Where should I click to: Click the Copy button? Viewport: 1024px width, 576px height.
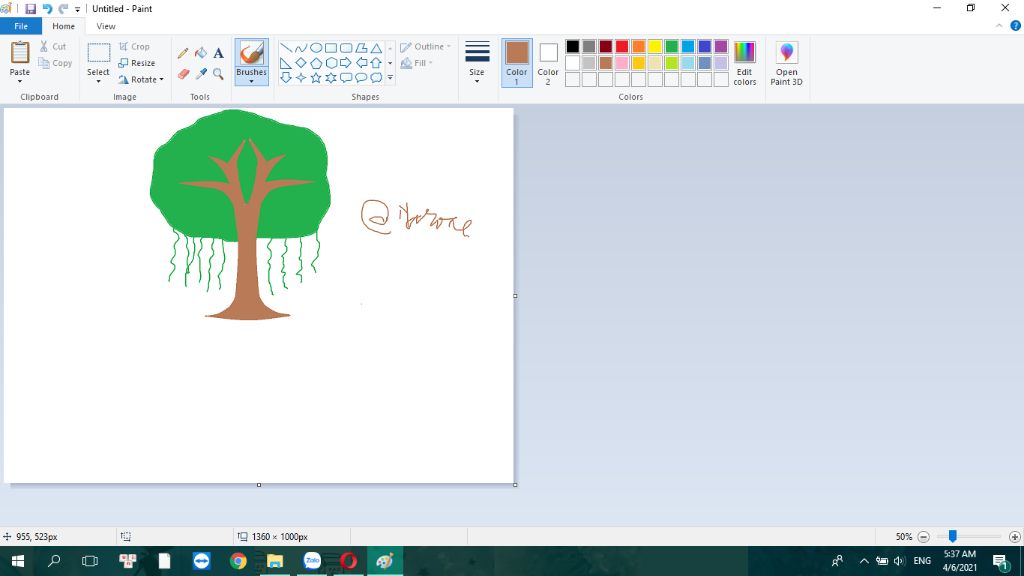55,63
